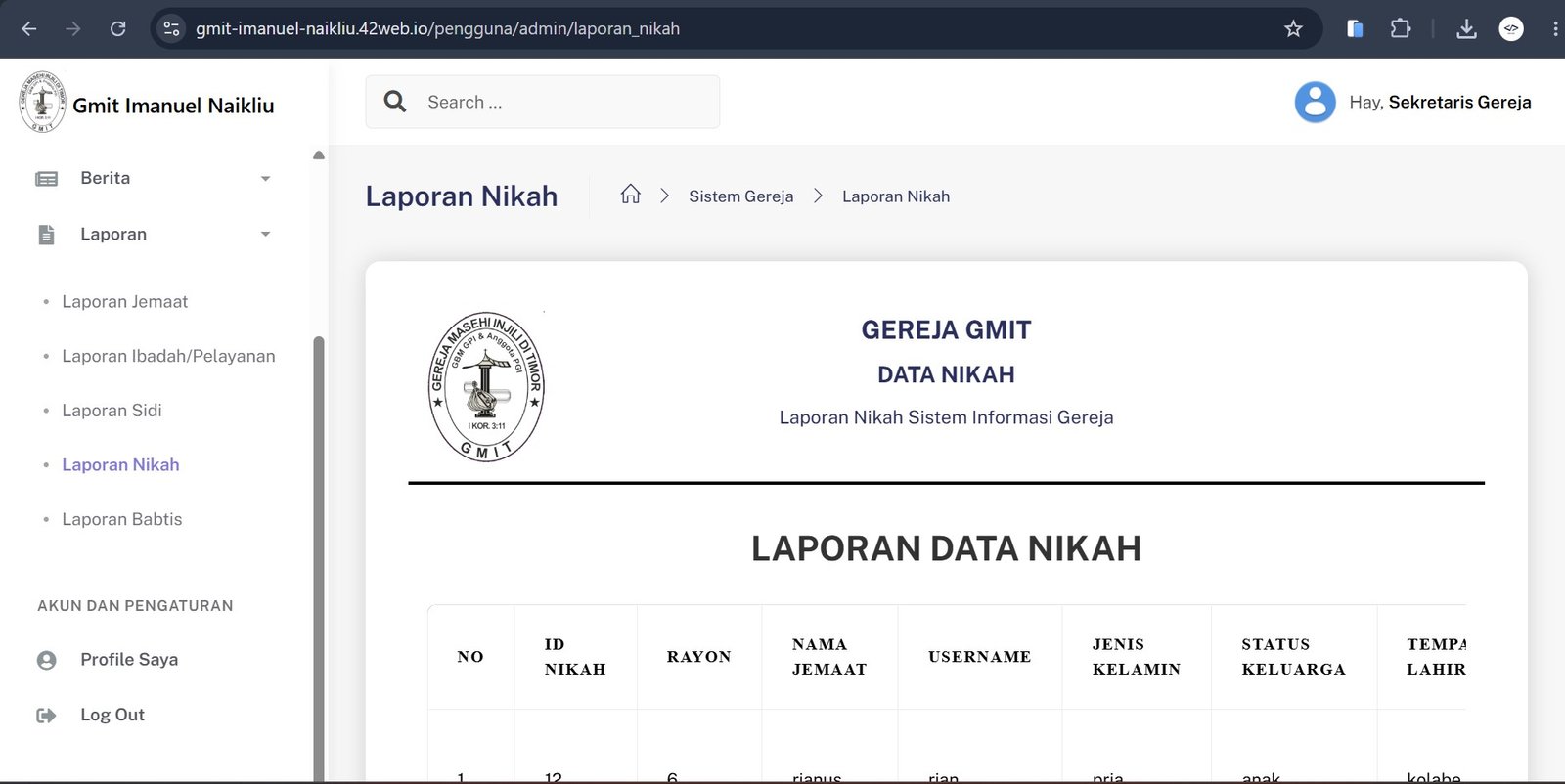
Task: Click Laporan Nikah in the breadcrumb
Action: (896, 196)
